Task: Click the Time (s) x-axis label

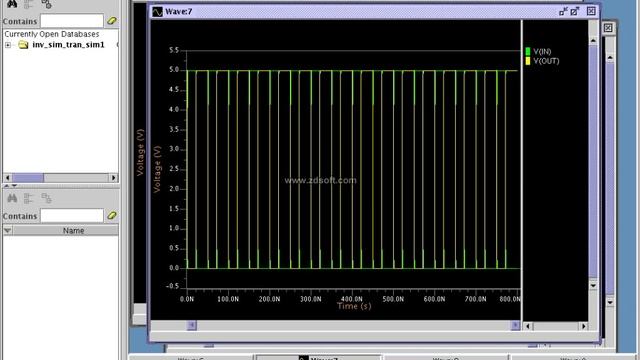Action: (x=354, y=306)
